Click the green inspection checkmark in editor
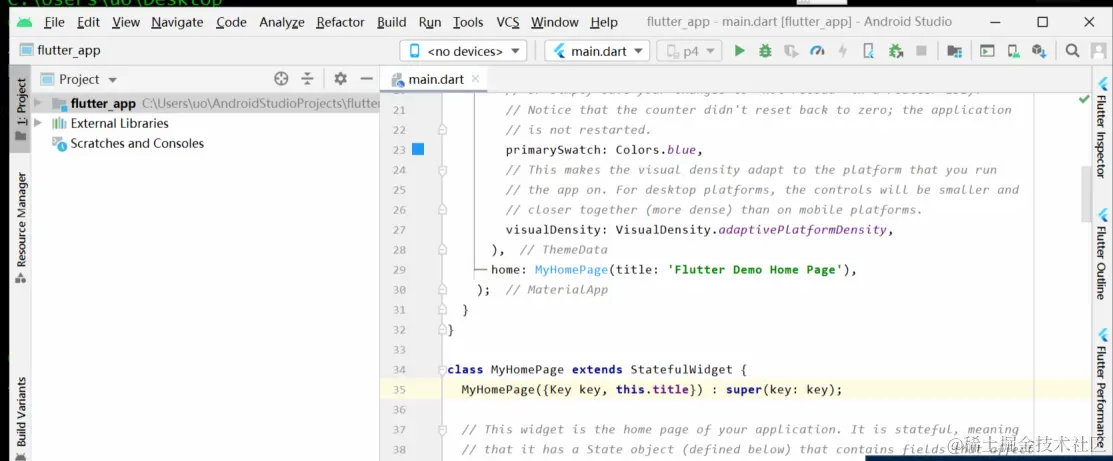 coord(1083,99)
